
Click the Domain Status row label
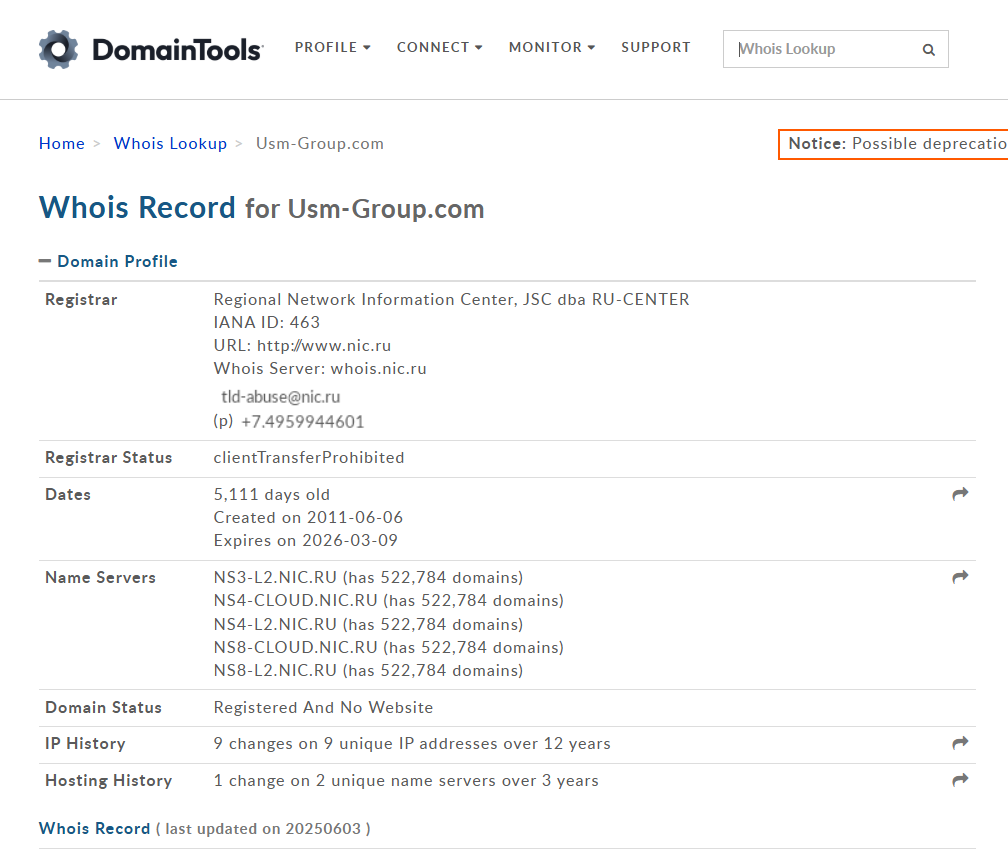[x=104, y=708]
